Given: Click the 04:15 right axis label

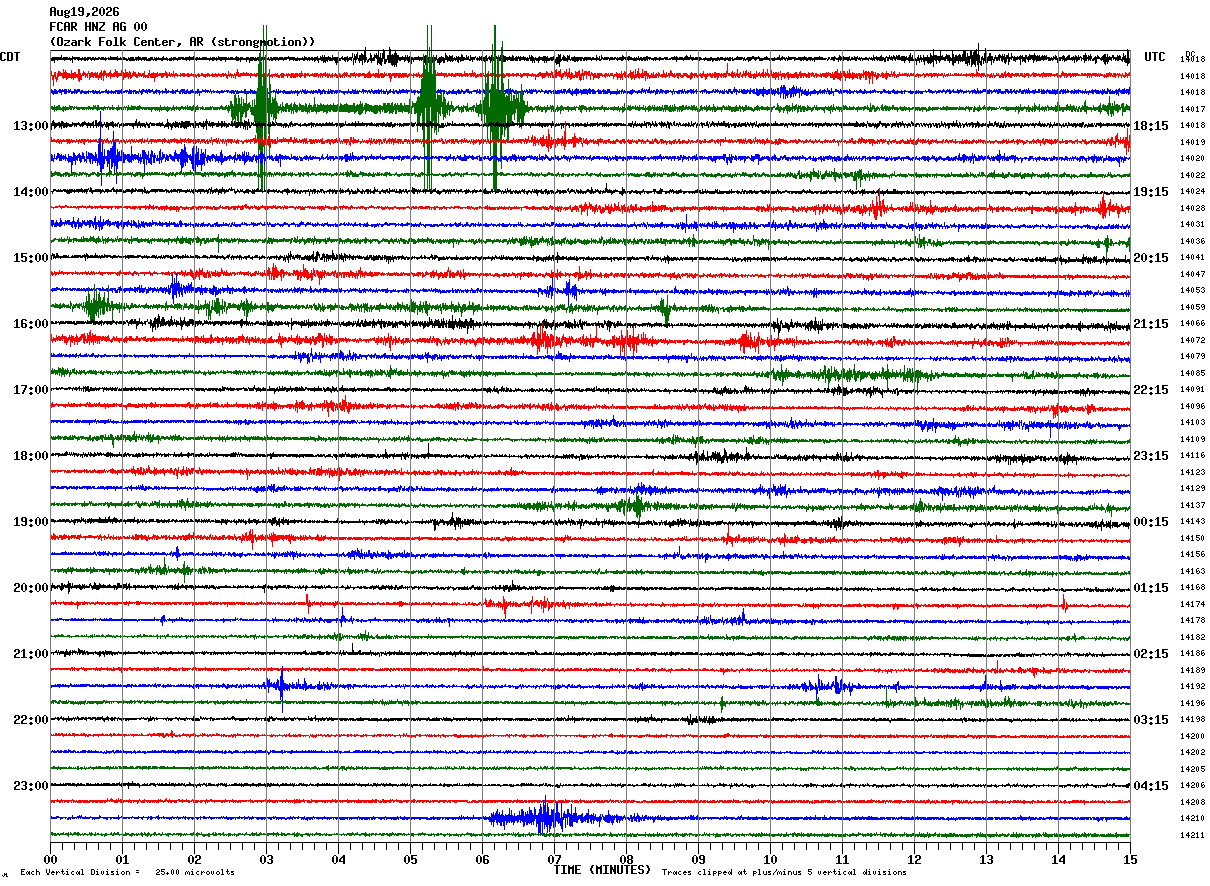Looking at the screenshot, I should (x=1151, y=786).
